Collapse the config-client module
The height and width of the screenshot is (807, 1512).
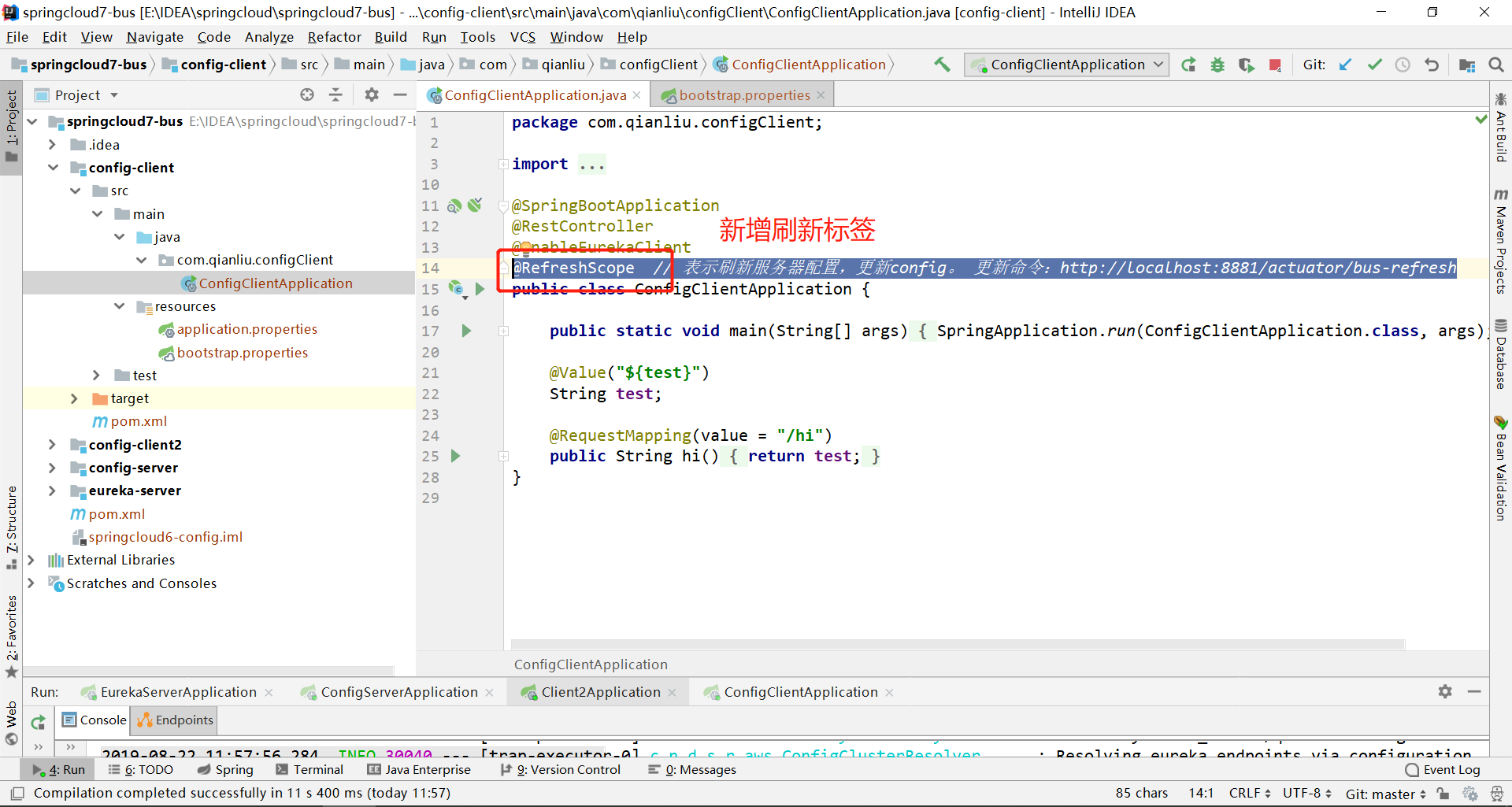[52, 168]
